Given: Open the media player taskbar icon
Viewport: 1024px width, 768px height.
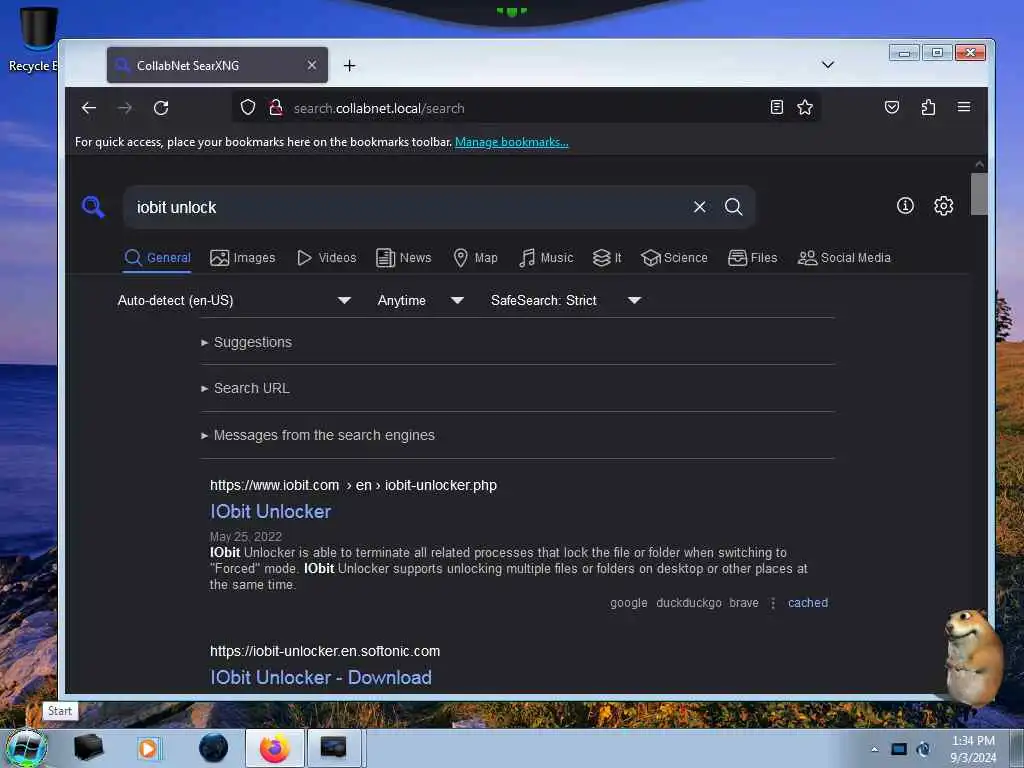Looking at the screenshot, I should (x=148, y=748).
